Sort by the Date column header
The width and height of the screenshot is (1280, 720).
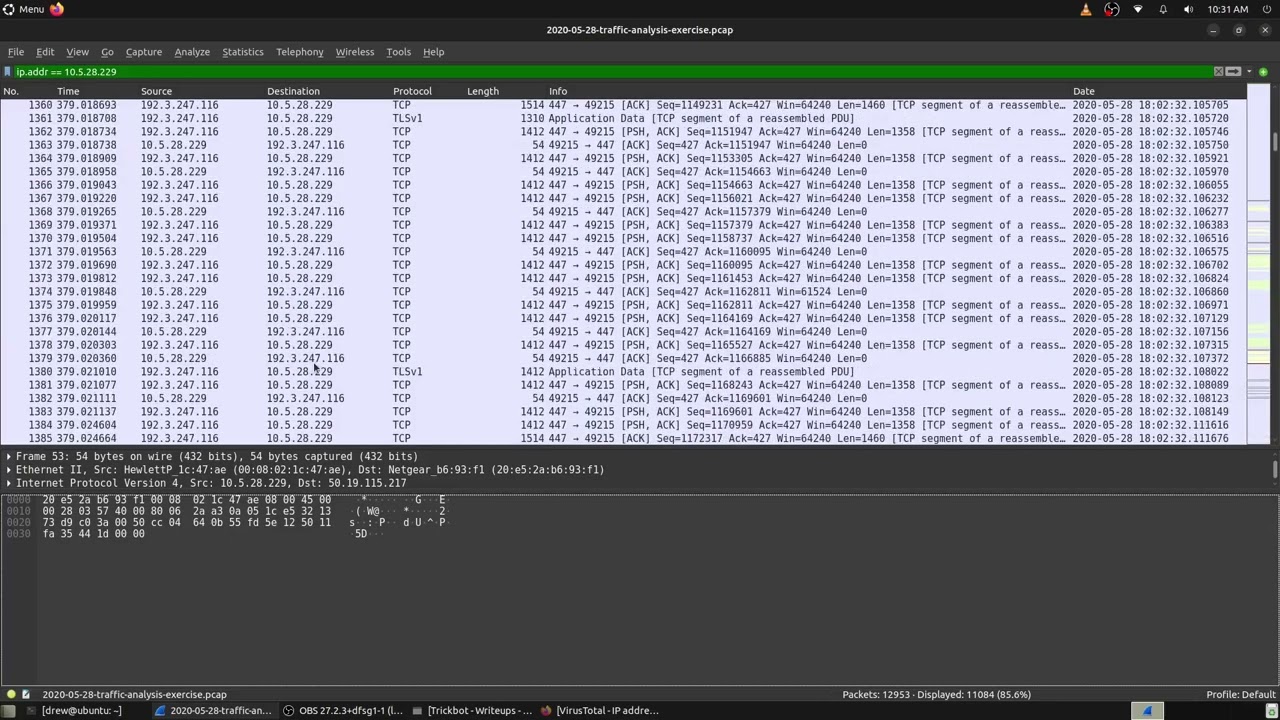(1084, 91)
